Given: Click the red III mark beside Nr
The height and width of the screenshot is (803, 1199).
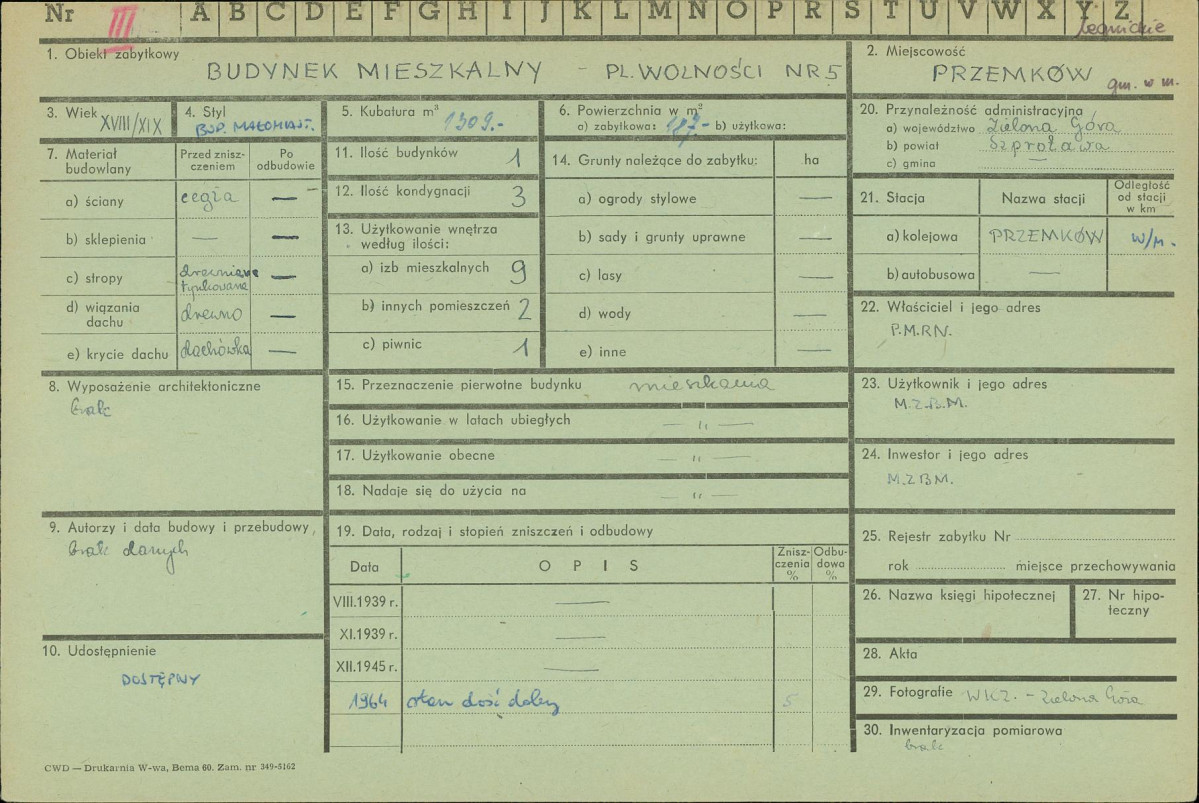Looking at the screenshot, I should point(122,21).
